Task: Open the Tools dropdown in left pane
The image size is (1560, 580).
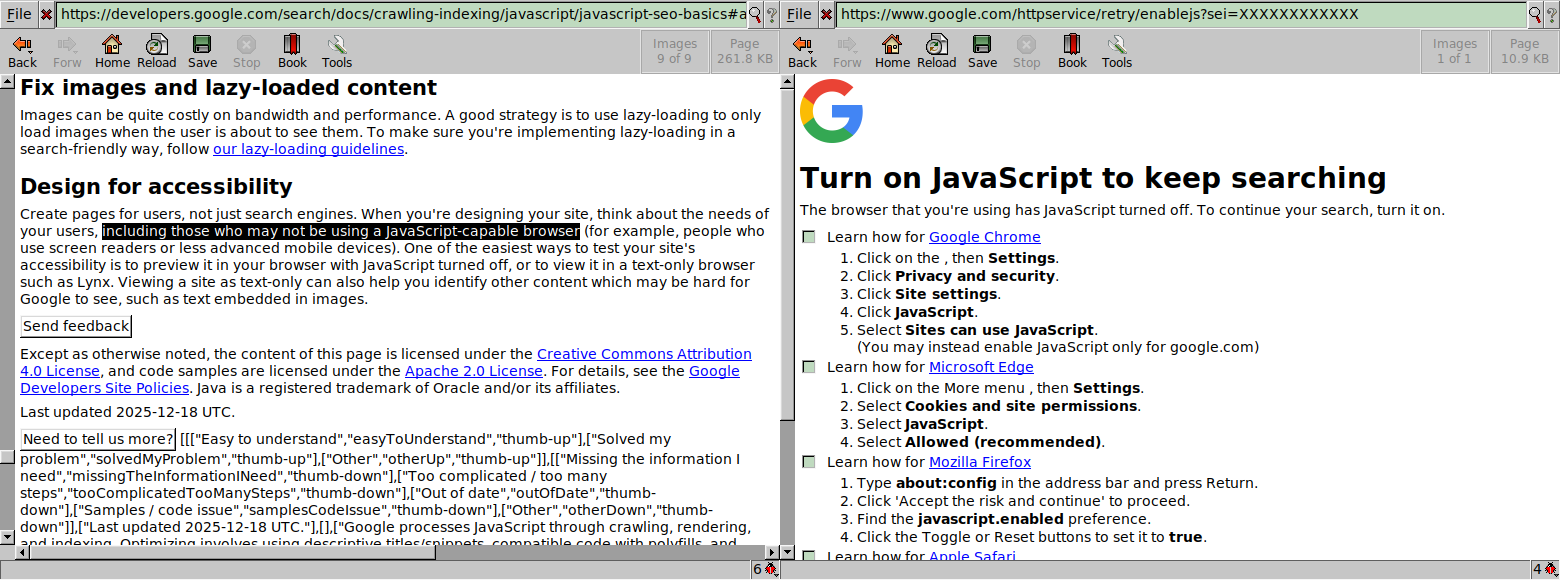Action: click(336, 52)
